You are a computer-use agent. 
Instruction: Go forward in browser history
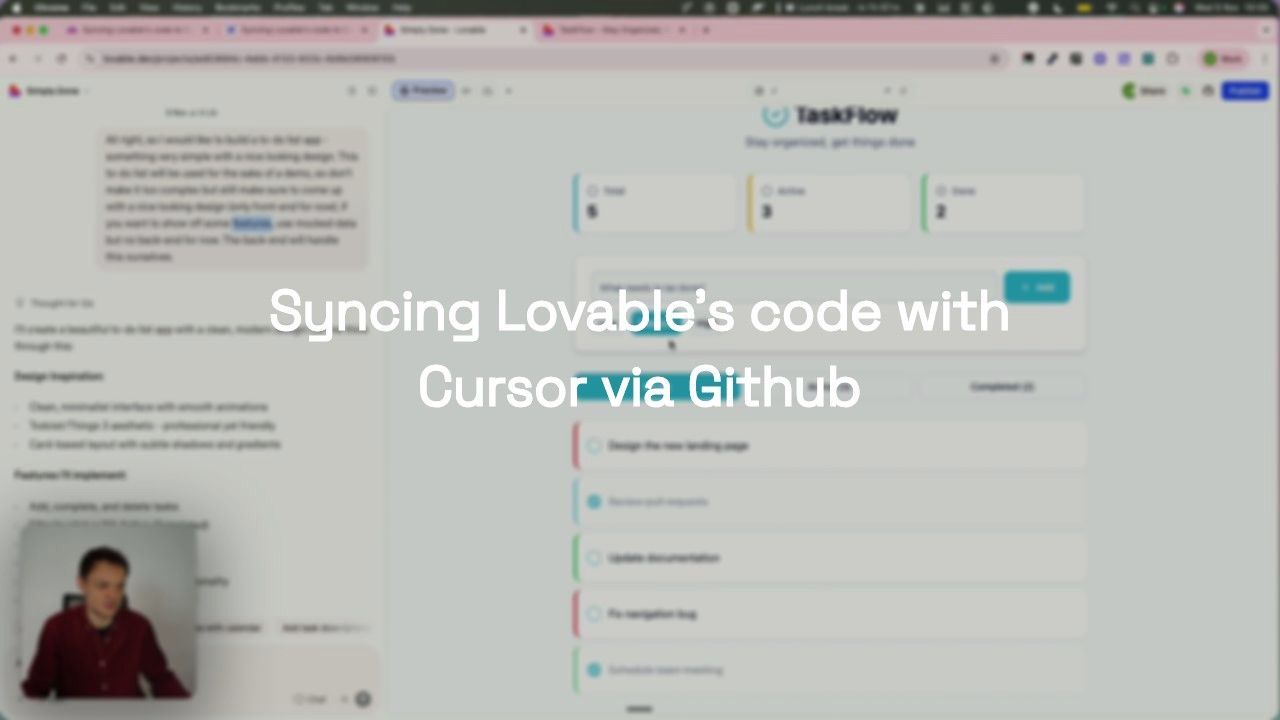37,59
